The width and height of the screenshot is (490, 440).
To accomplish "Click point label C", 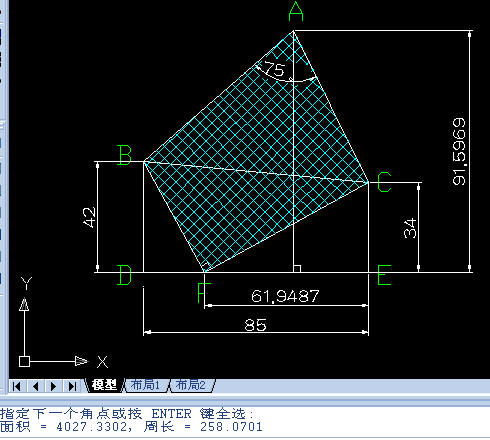I will [384, 182].
